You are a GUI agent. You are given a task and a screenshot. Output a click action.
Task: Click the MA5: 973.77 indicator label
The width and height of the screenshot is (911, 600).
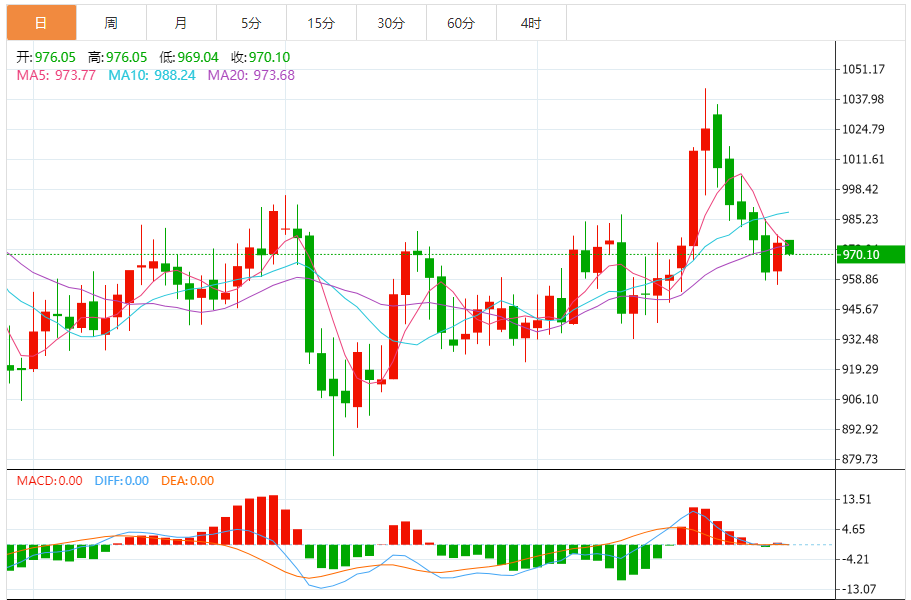pyautogui.click(x=56, y=75)
